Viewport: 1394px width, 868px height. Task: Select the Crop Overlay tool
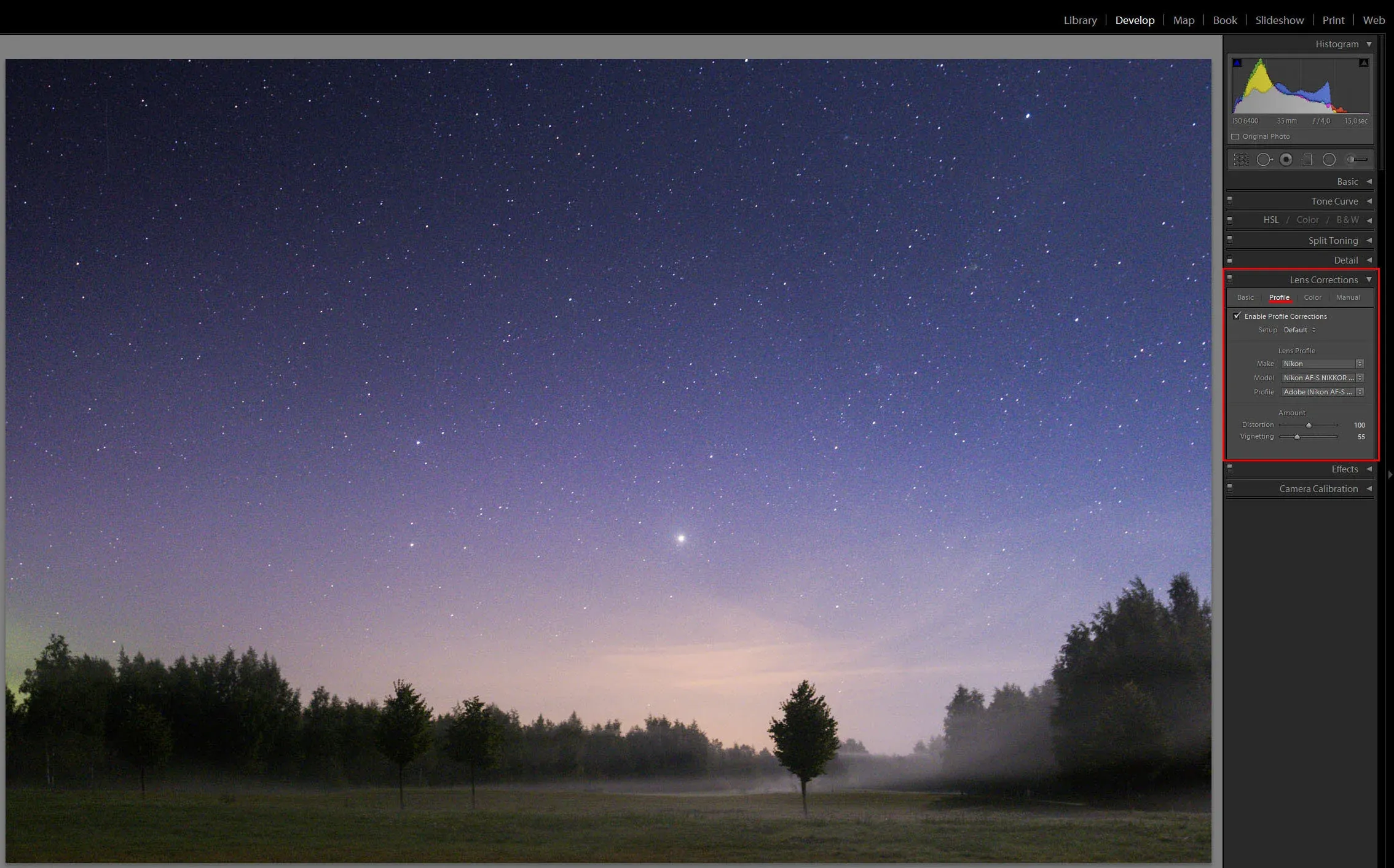tap(1241, 160)
